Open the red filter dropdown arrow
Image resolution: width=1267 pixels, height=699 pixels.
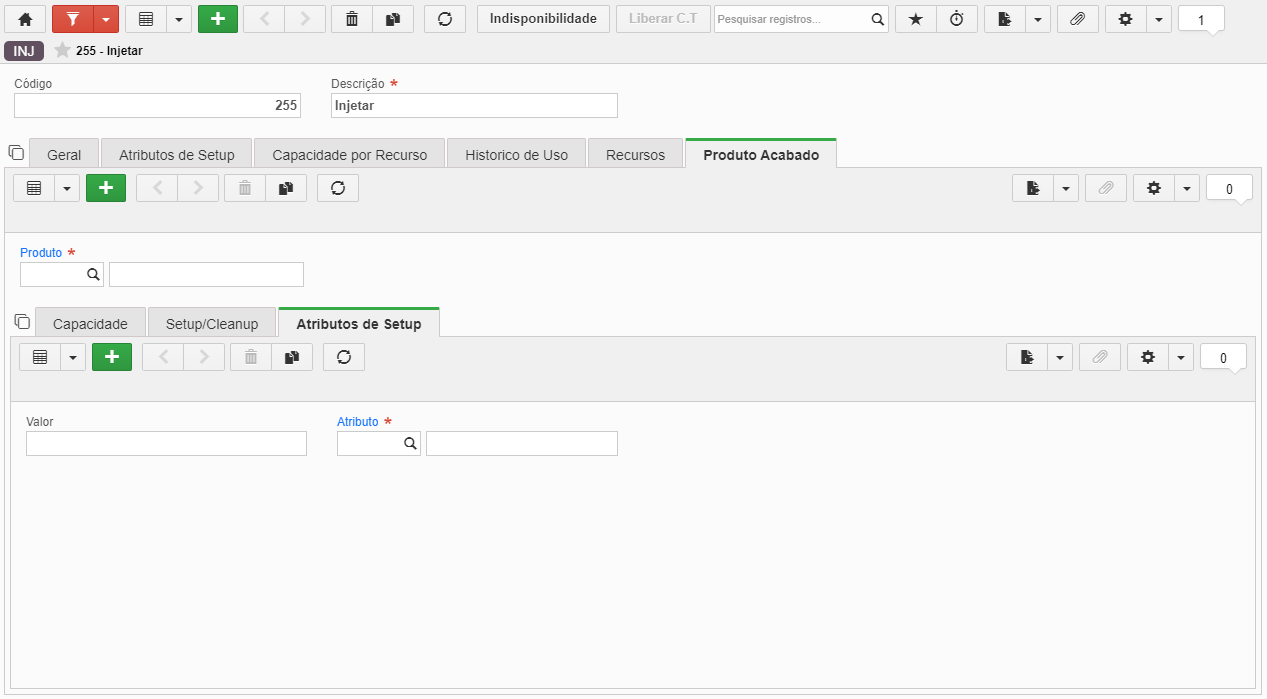point(106,19)
